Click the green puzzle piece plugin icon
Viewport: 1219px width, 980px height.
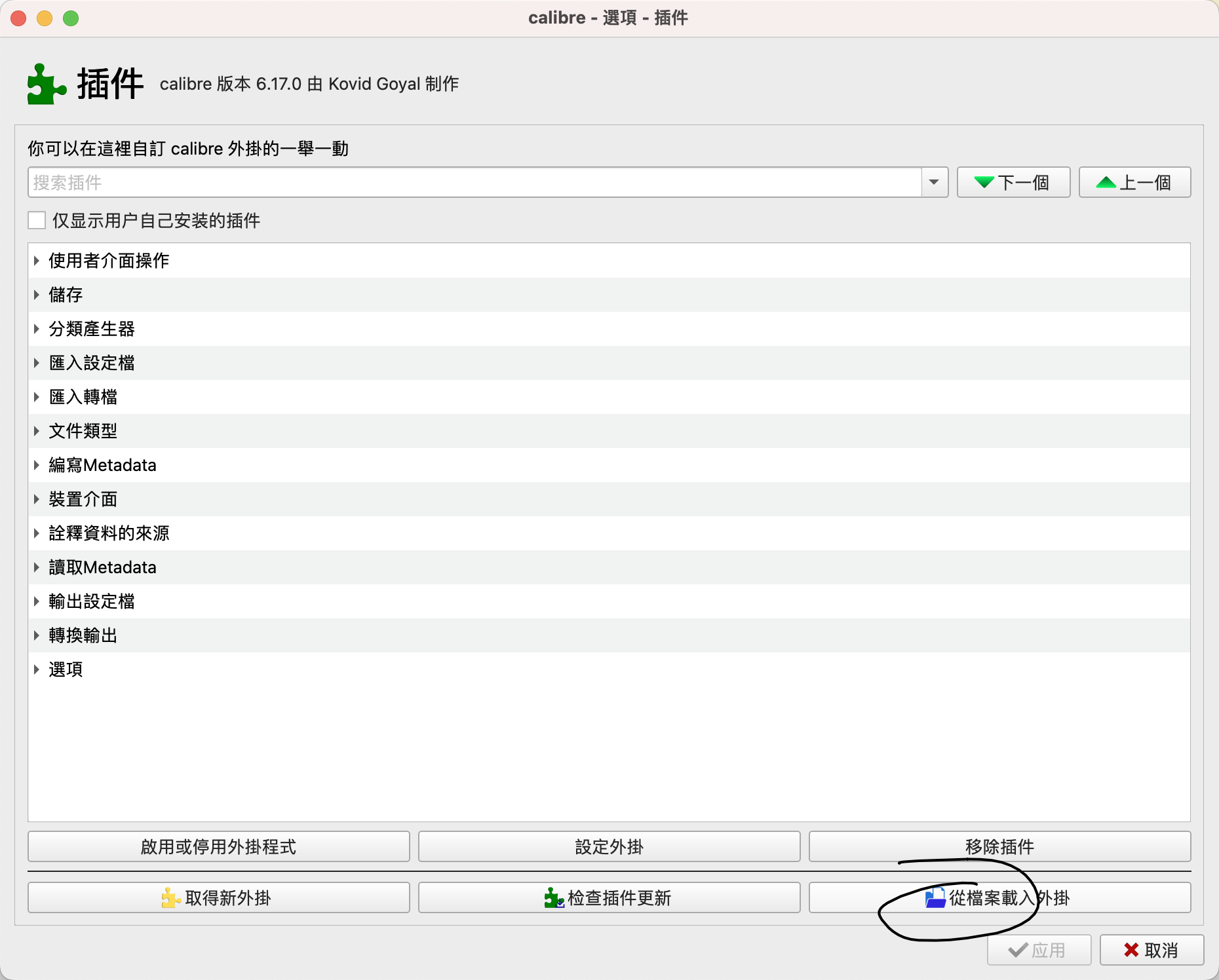pyautogui.click(x=46, y=85)
